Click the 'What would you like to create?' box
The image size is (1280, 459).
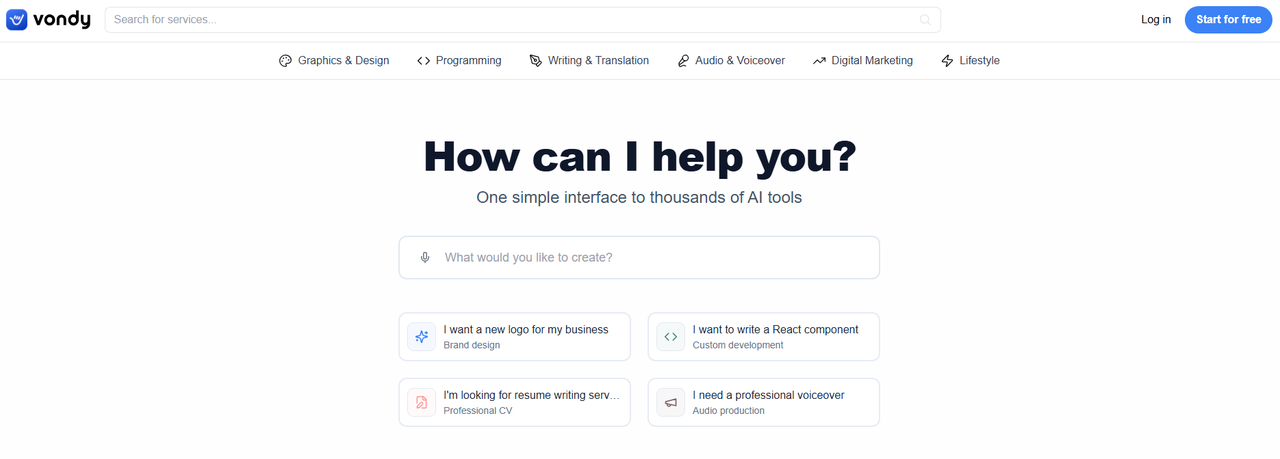[650, 258]
